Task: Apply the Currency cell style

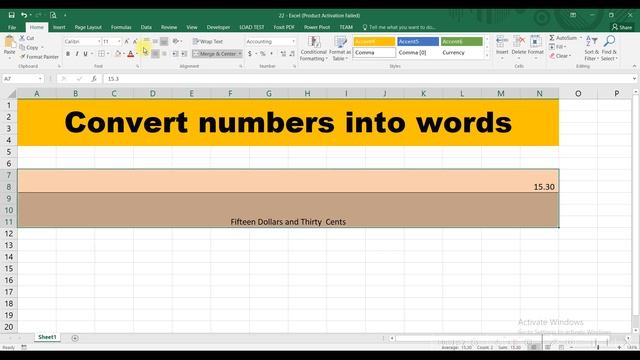Action: point(462,53)
